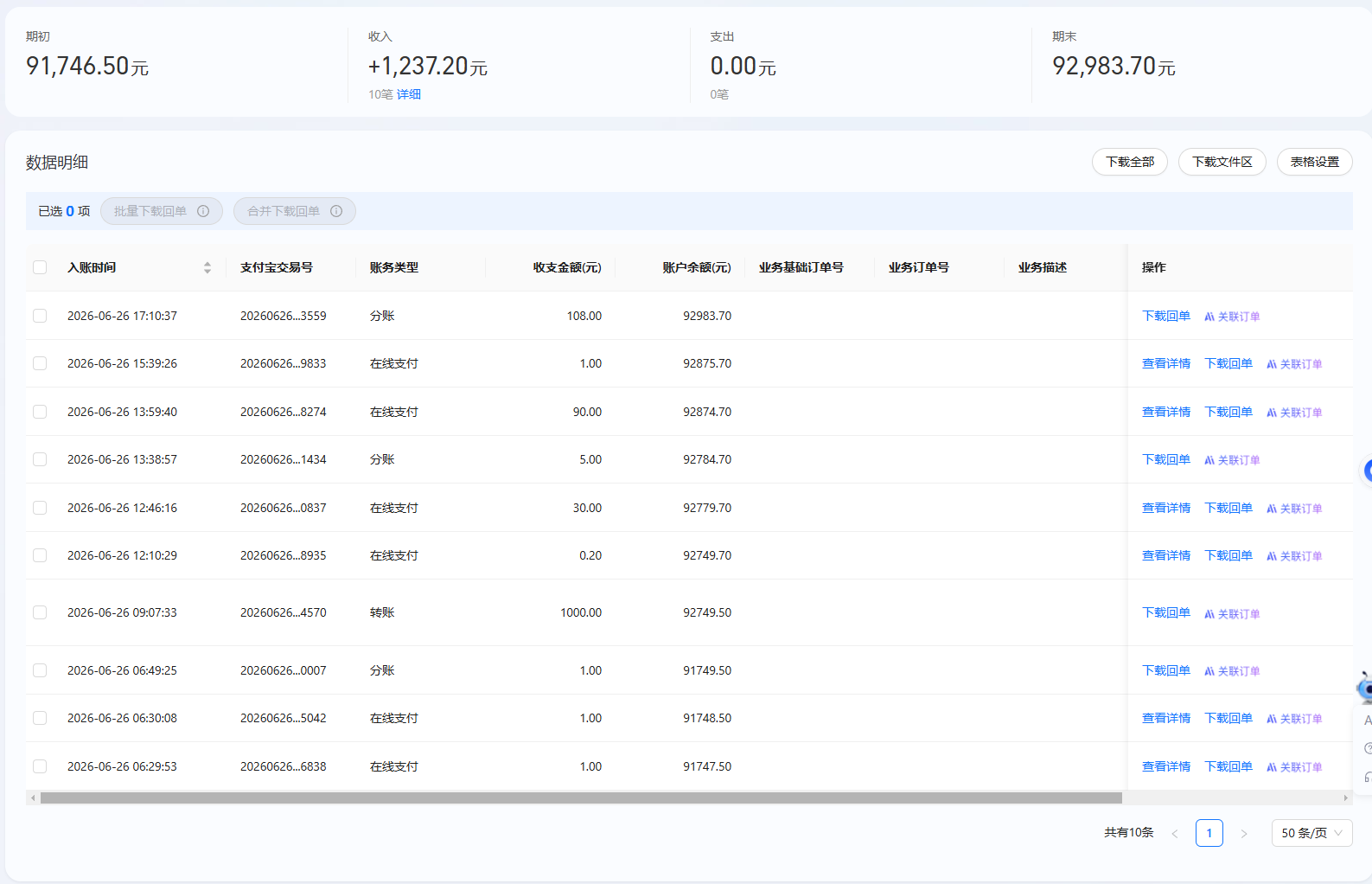Open 查看详情 for the 90.00 在线支付 row
Screen dimensions: 1372x884
click(x=1166, y=412)
